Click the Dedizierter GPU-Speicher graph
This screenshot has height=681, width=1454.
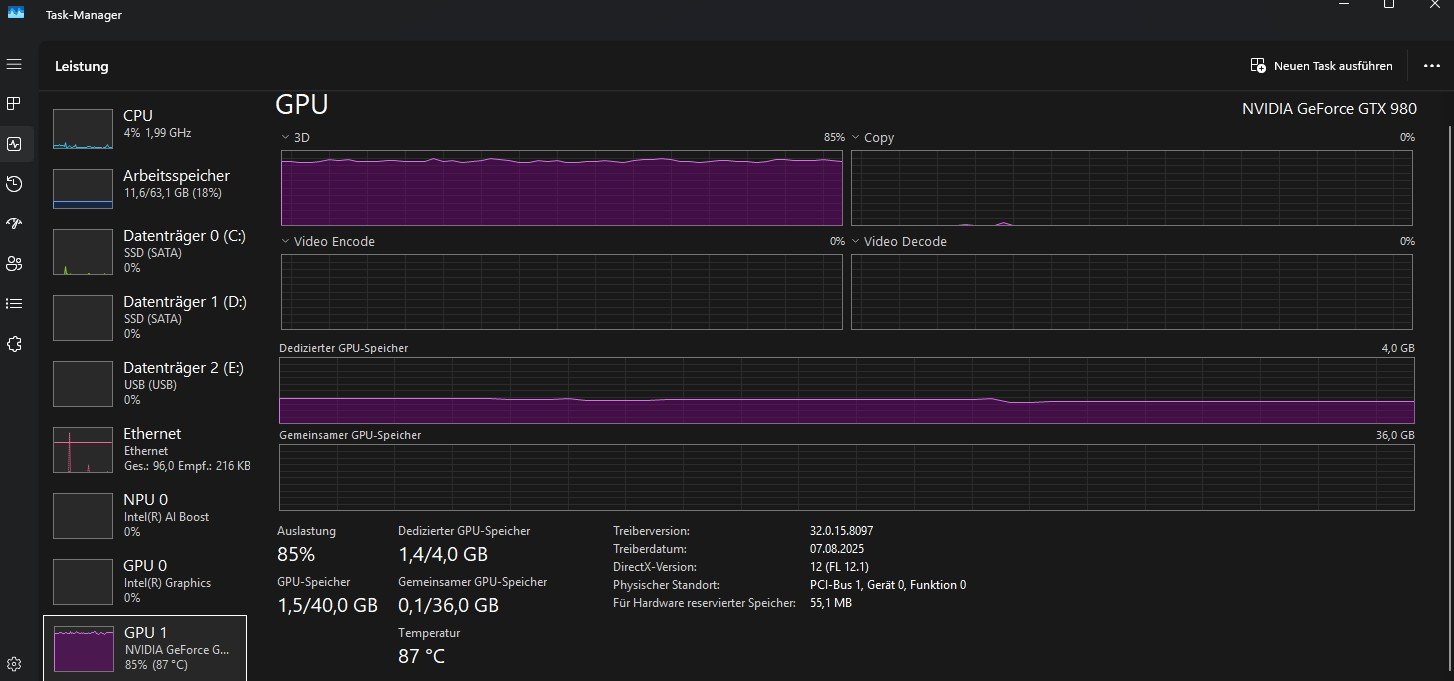[x=847, y=390]
